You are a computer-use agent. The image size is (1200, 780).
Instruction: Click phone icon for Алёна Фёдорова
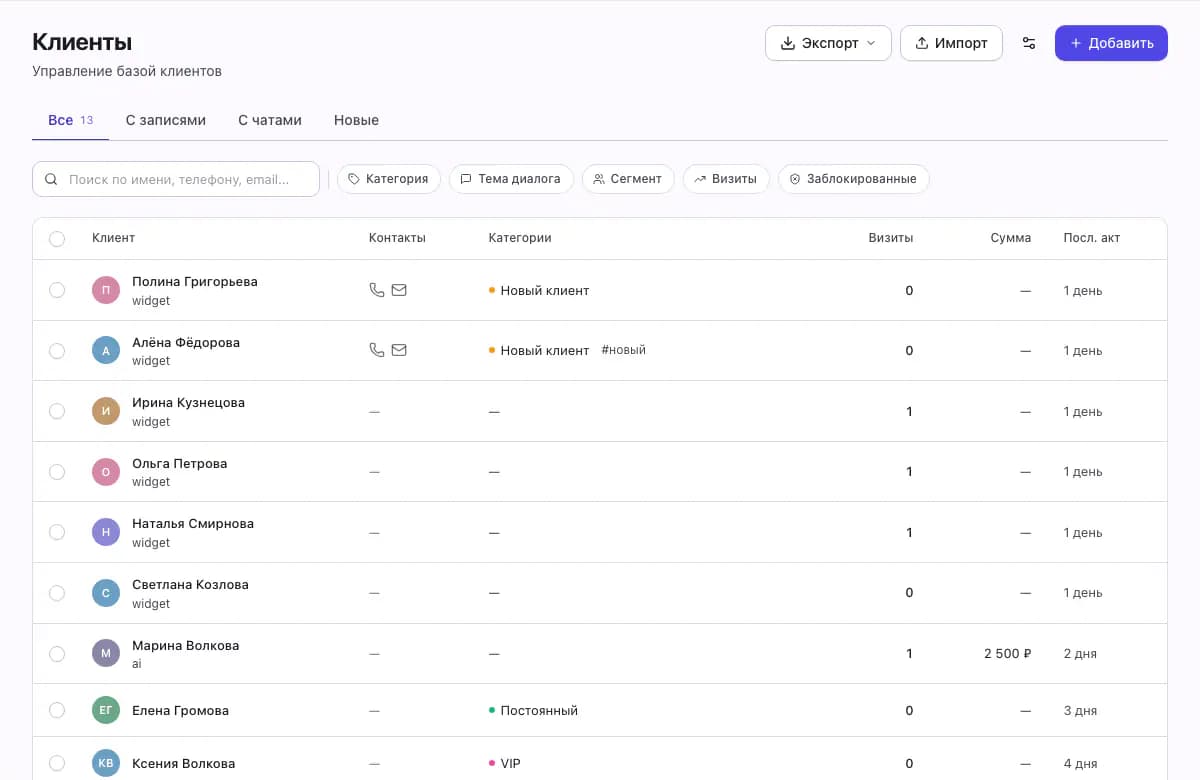coord(376,350)
